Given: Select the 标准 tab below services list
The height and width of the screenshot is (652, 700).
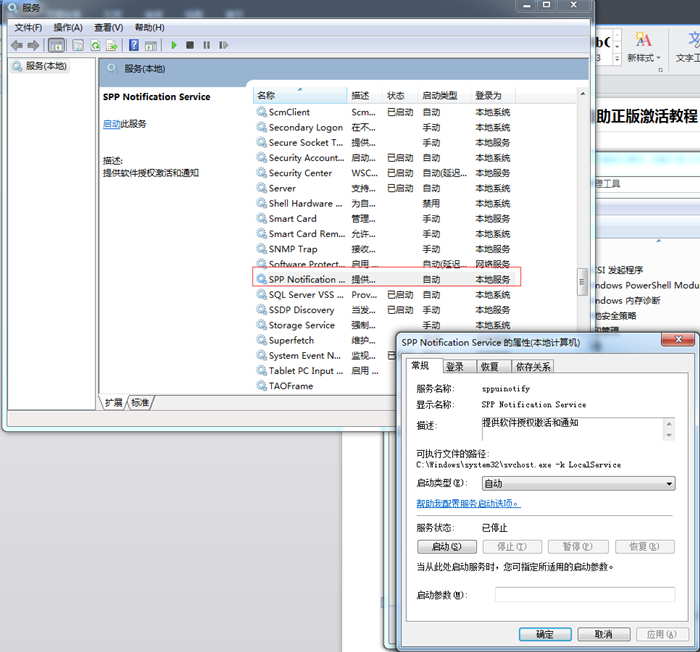Looking at the screenshot, I should coord(140,403).
